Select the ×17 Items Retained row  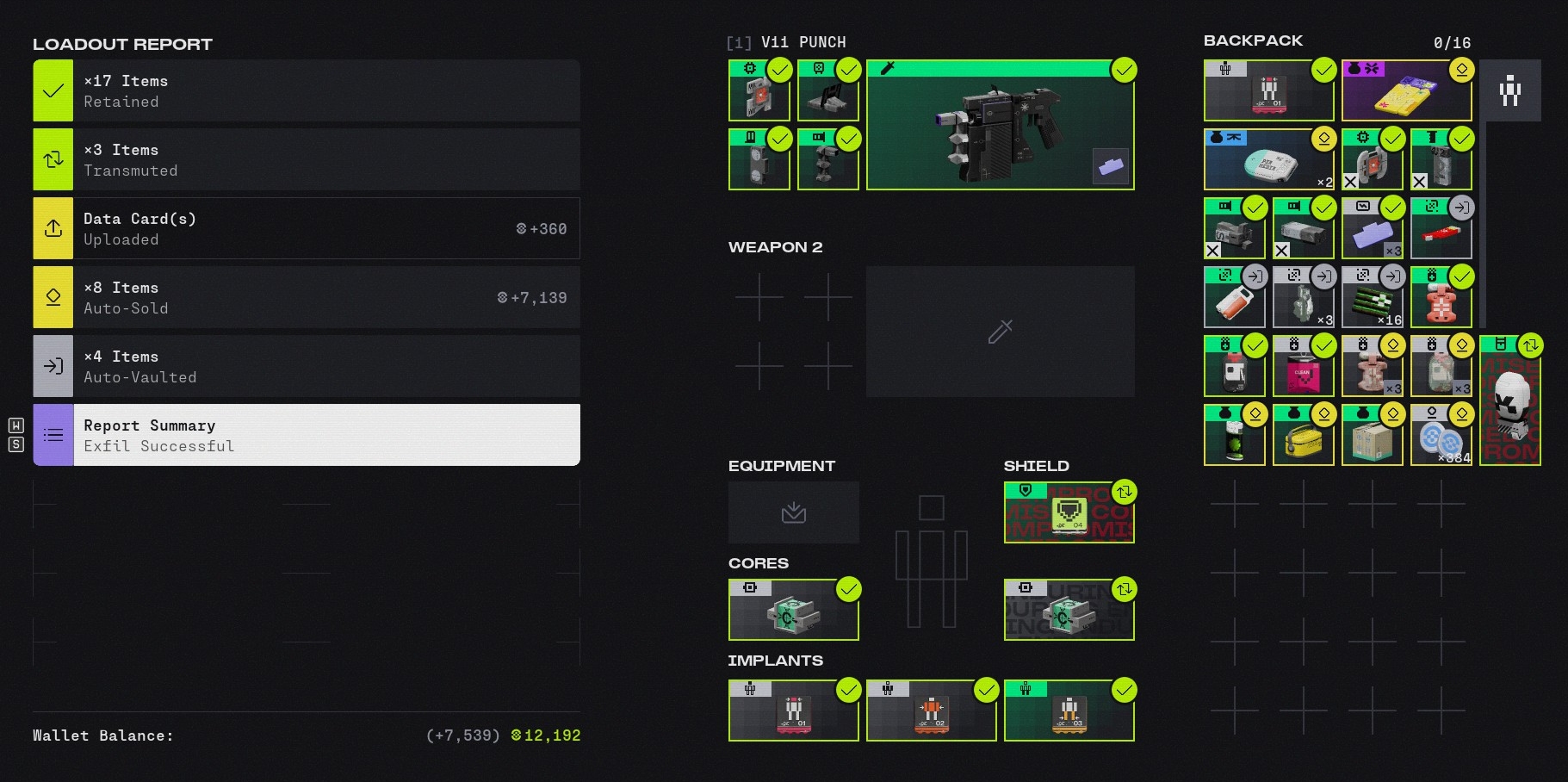[x=307, y=90]
